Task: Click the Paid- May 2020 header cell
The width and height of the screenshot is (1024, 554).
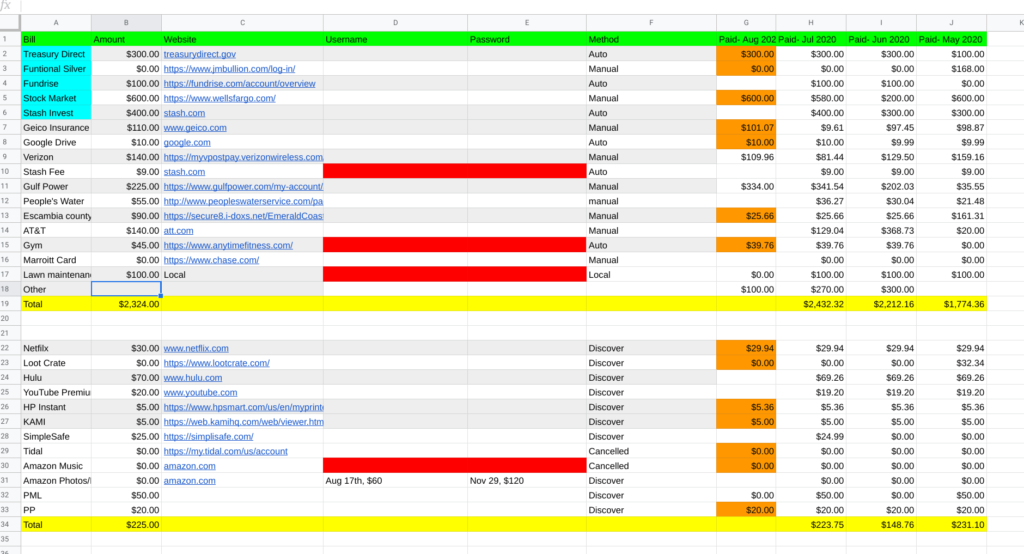Action: pos(951,39)
